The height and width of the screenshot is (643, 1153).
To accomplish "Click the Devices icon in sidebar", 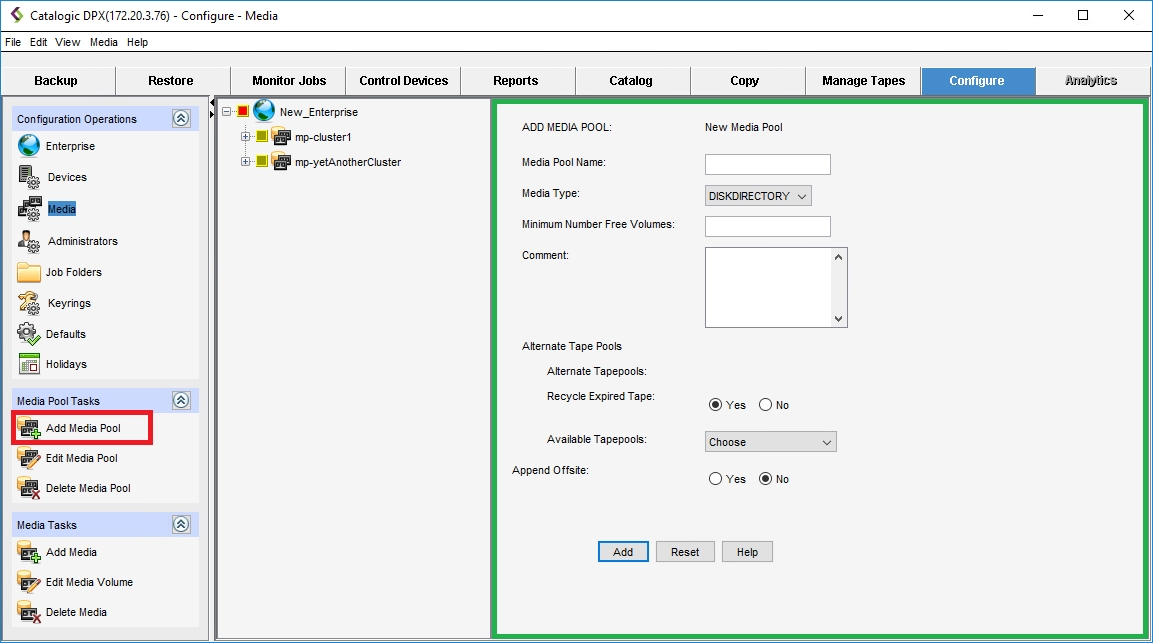I will pyautogui.click(x=29, y=177).
